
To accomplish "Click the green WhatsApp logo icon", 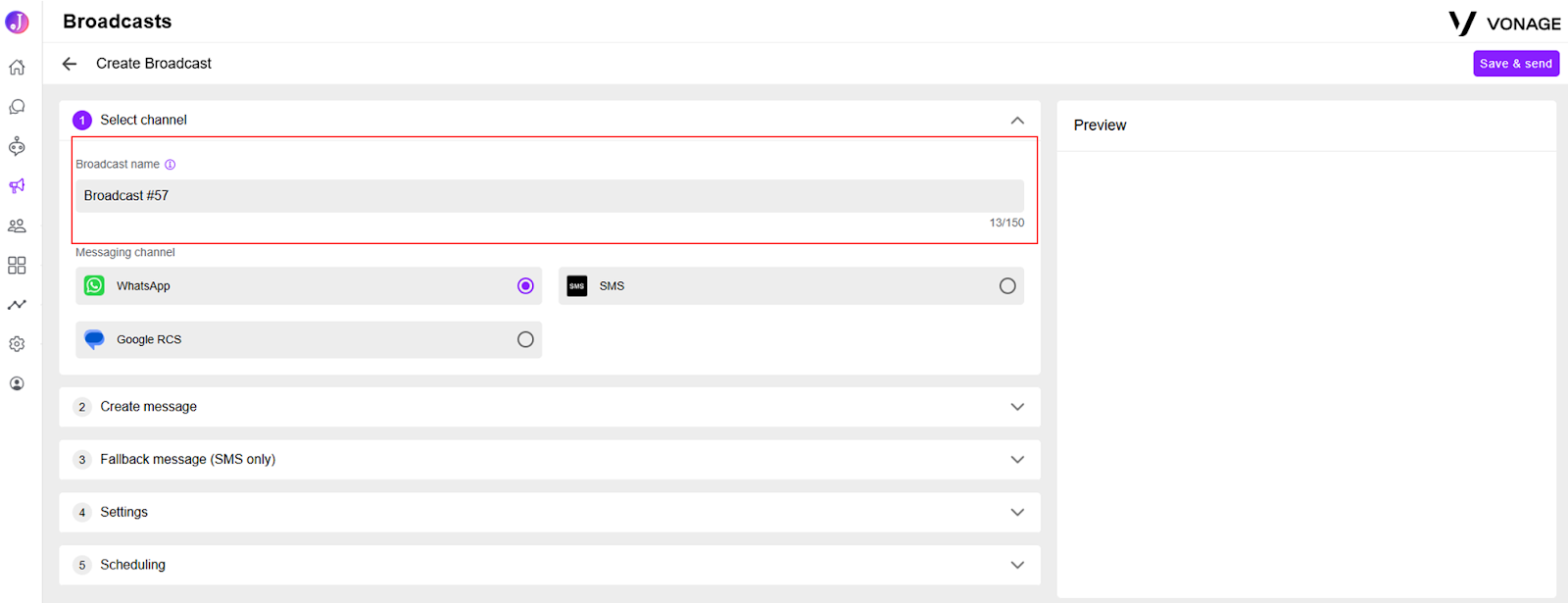I will (94, 285).
